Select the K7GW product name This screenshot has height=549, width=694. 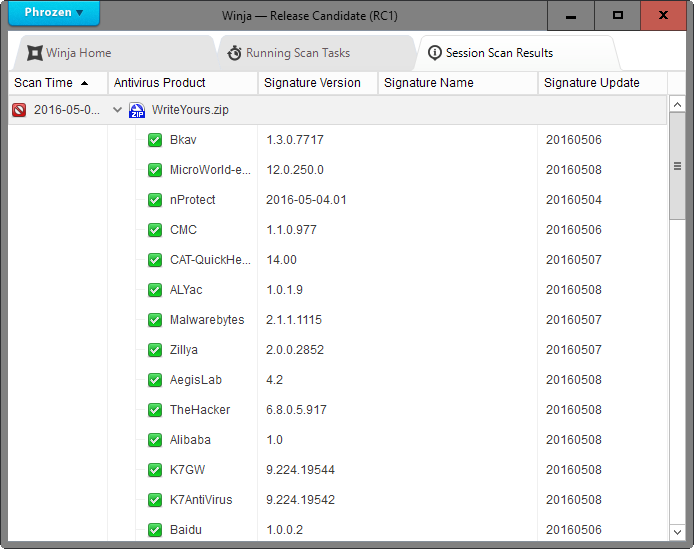click(x=188, y=470)
